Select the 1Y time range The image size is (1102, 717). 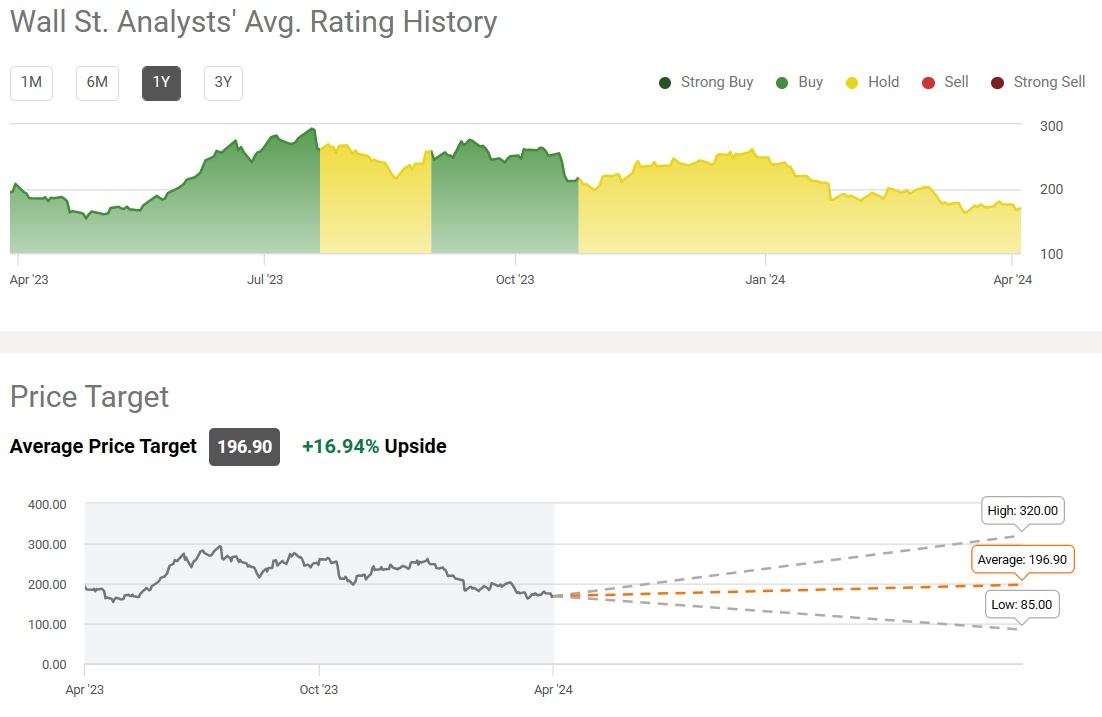[161, 83]
